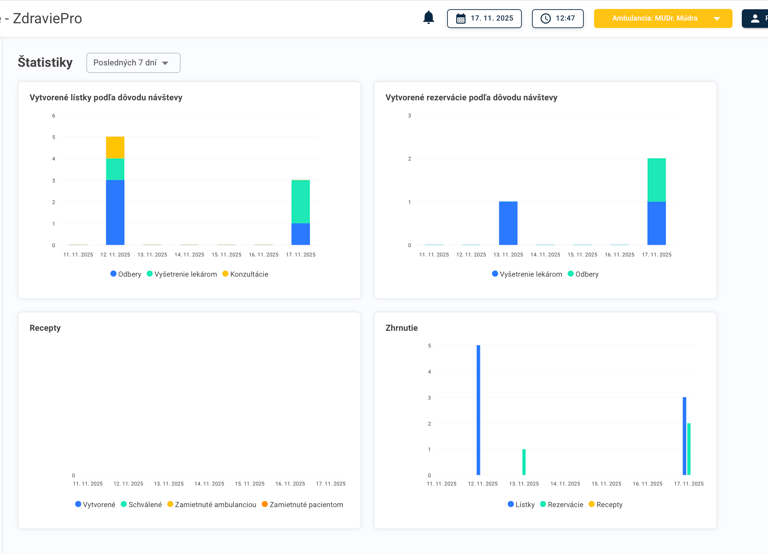Toggle Schválené legend item
768x554 pixels.
point(141,505)
